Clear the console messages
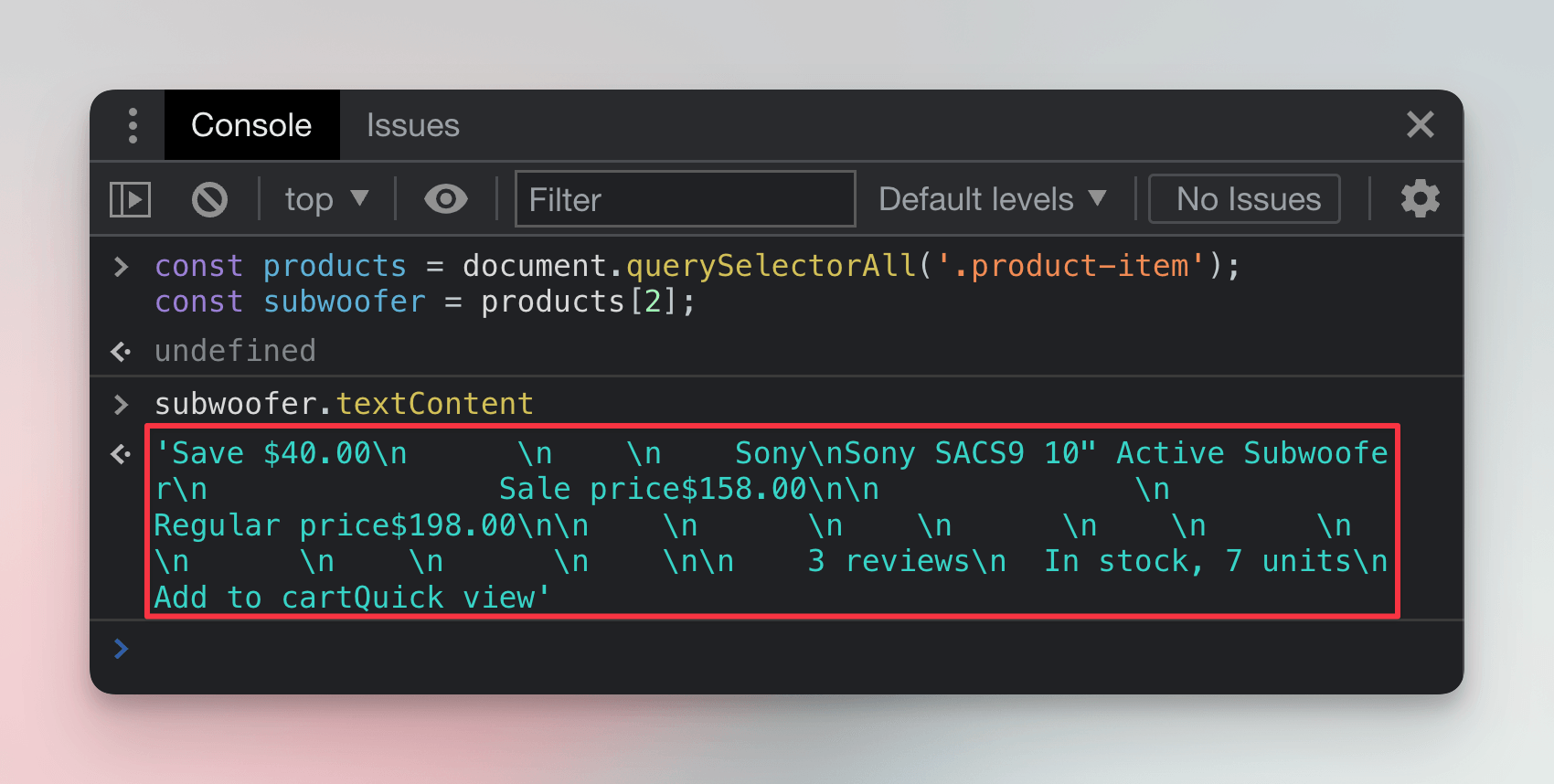This screenshot has width=1554, height=784. [x=208, y=198]
